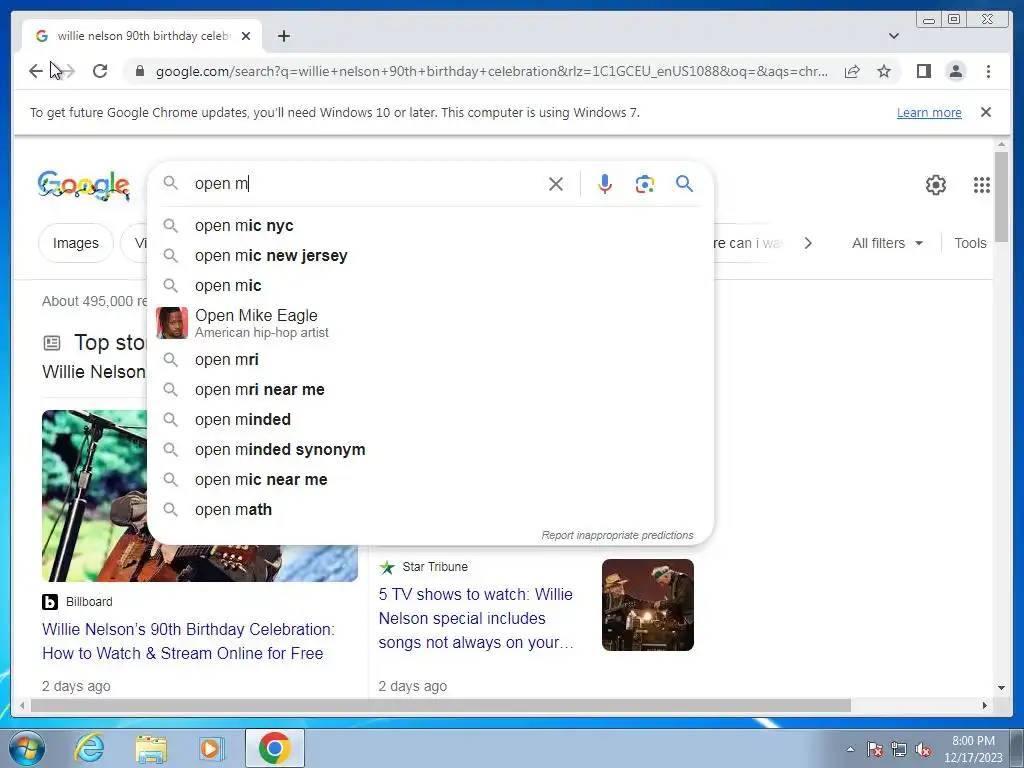The width and height of the screenshot is (1024, 768).
Task: Expand the tab search chevron
Action: (894, 36)
